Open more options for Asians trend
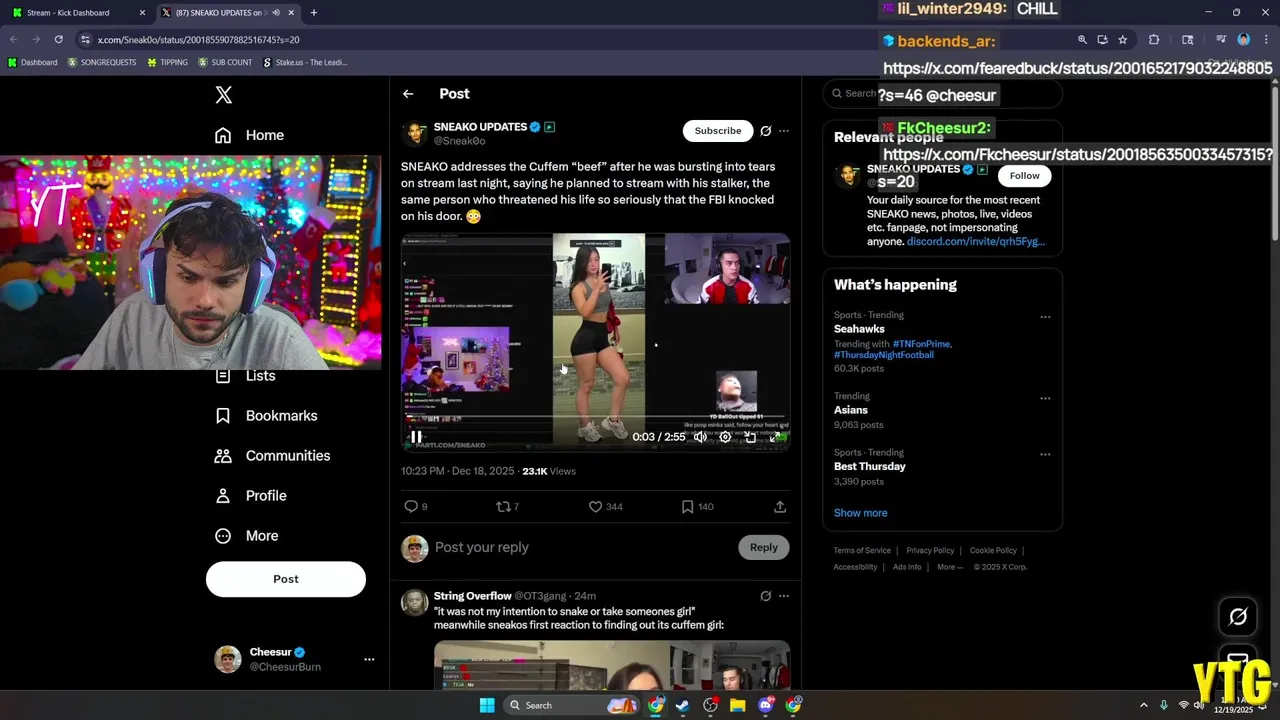The image size is (1280, 720). (1045, 398)
